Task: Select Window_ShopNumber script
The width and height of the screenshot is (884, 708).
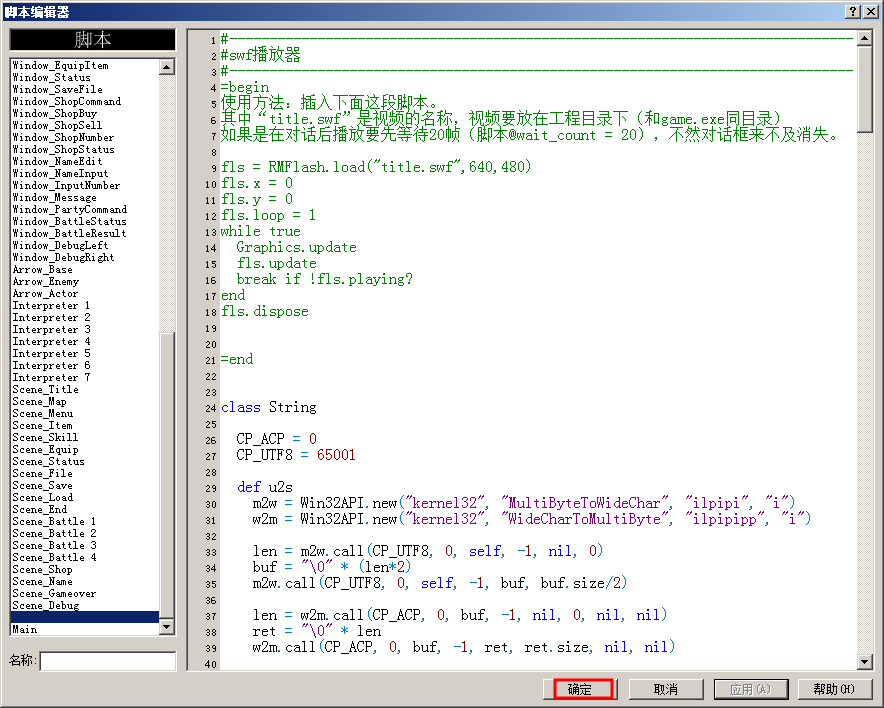Action: click(63, 138)
